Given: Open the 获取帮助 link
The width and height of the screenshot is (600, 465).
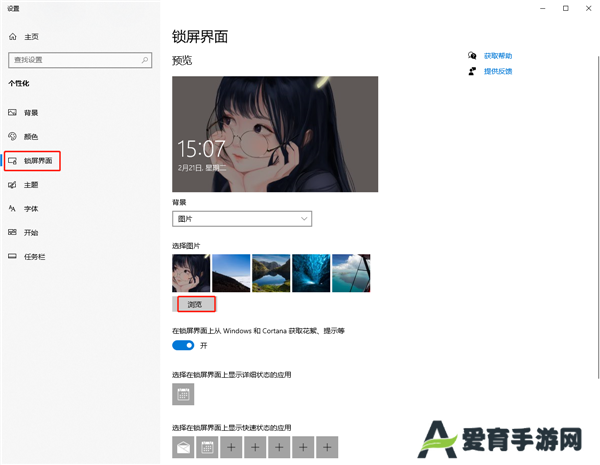Looking at the screenshot, I should click(498, 56).
